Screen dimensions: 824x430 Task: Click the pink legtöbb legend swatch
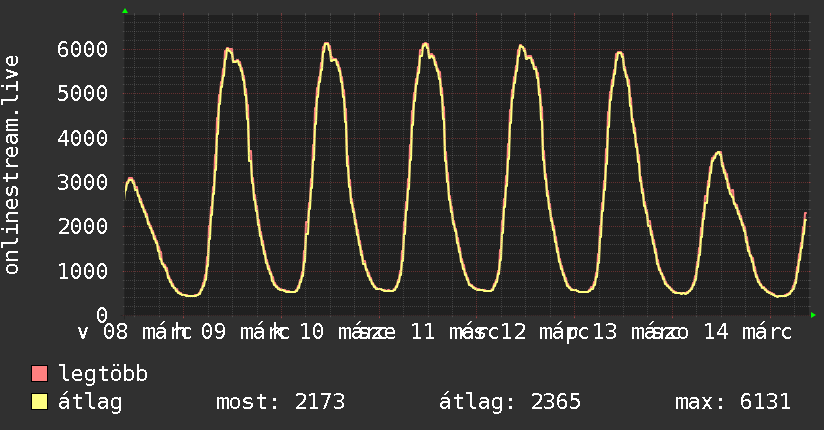(x=39, y=373)
